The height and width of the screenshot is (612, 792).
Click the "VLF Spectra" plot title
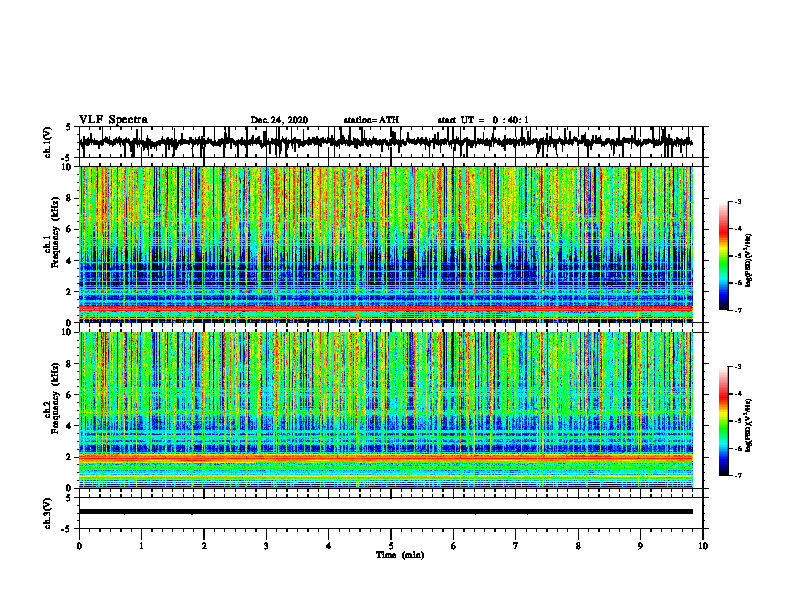(x=113, y=120)
